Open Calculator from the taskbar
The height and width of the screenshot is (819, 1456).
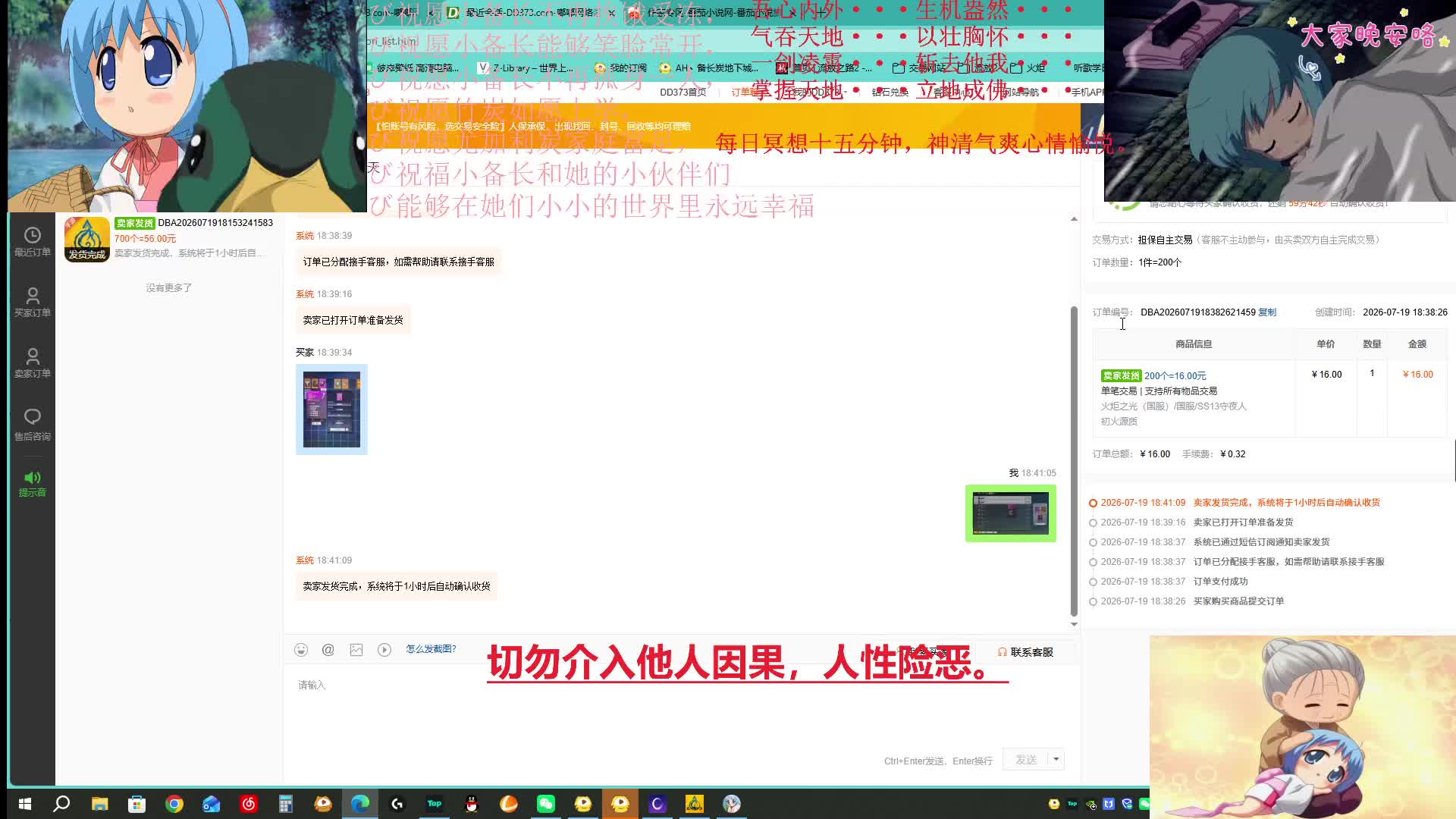286,804
